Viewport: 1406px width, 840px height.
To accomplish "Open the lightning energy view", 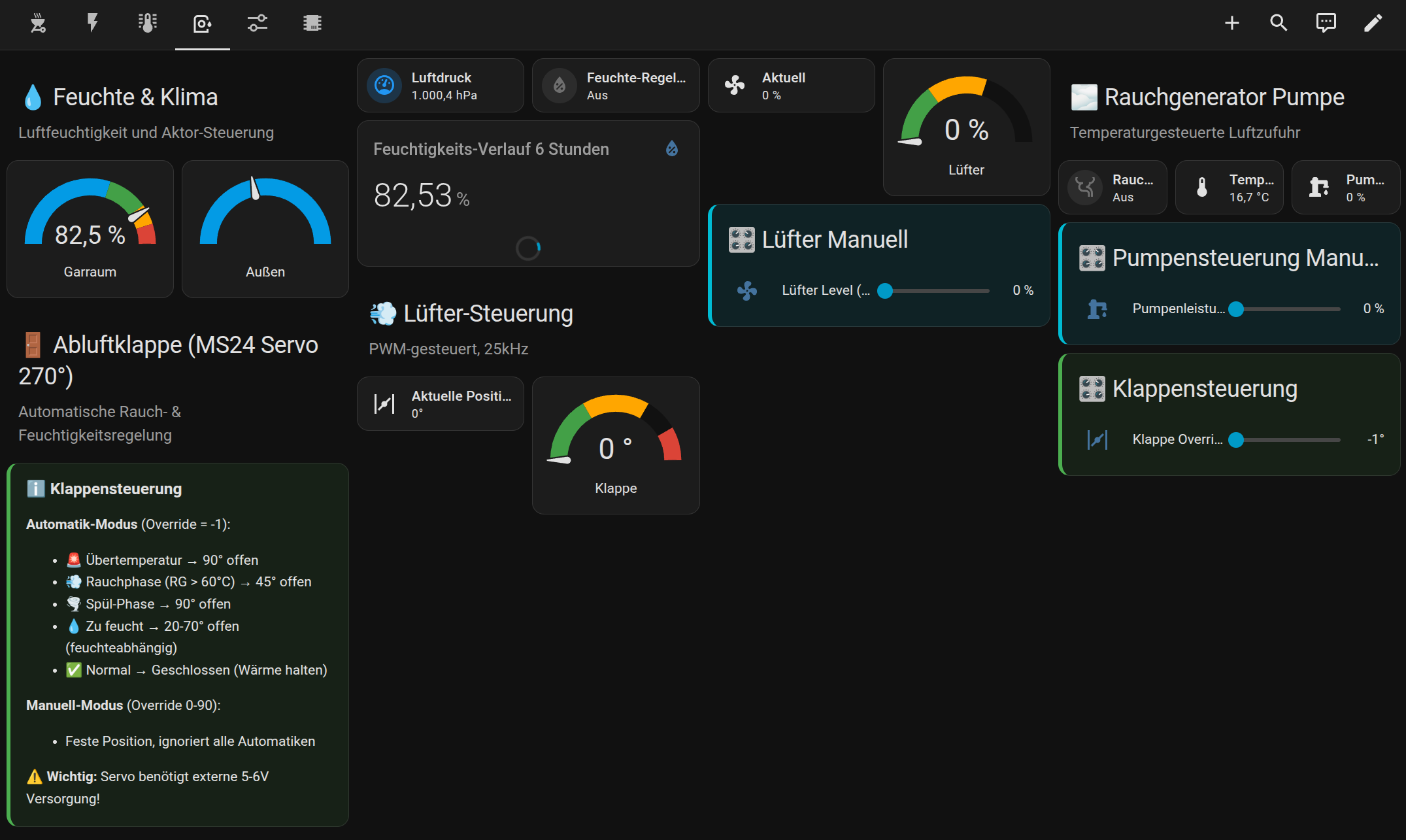I will [x=92, y=24].
